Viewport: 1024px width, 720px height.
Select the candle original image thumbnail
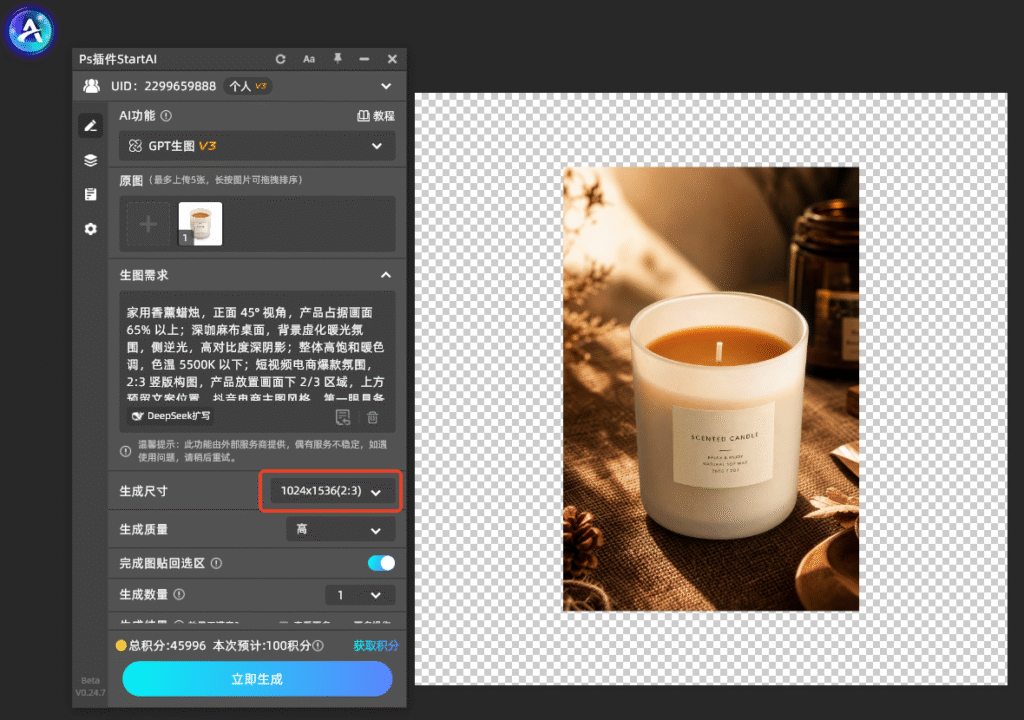click(200, 224)
